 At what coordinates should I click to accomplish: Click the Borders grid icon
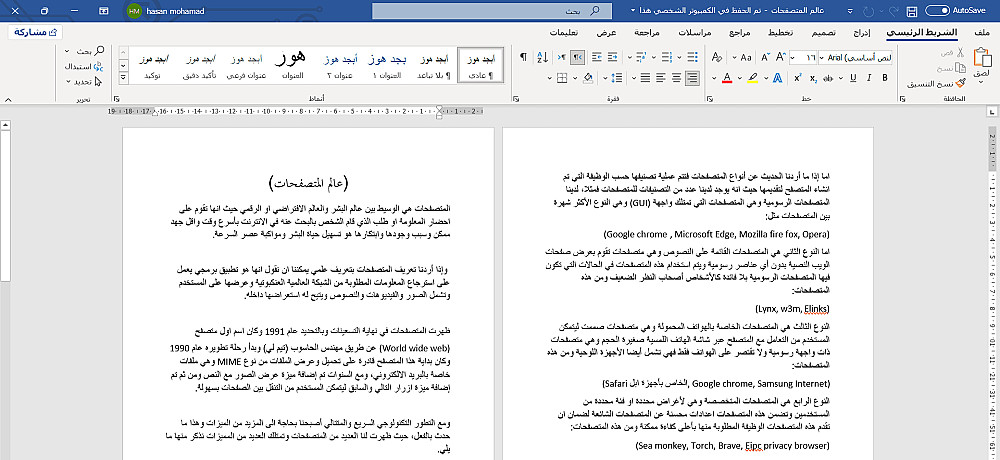pos(562,78)
